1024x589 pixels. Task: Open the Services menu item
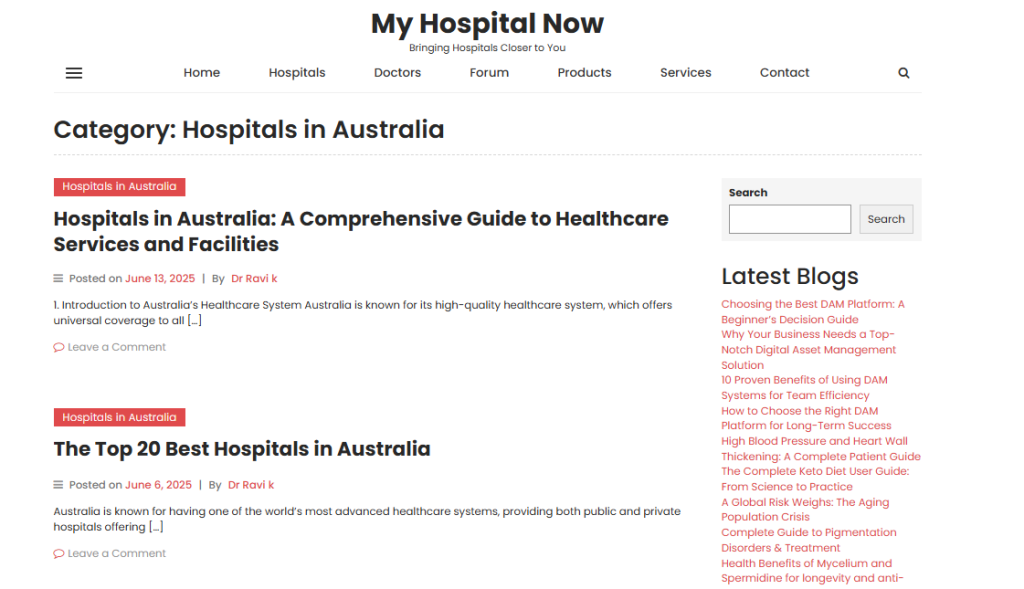(686, 72)
